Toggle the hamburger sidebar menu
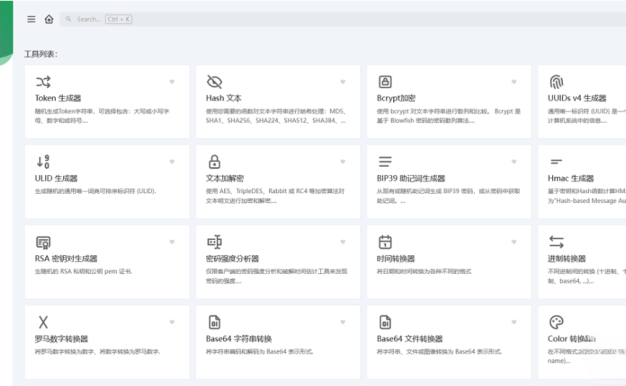 [x=31, y=19]
